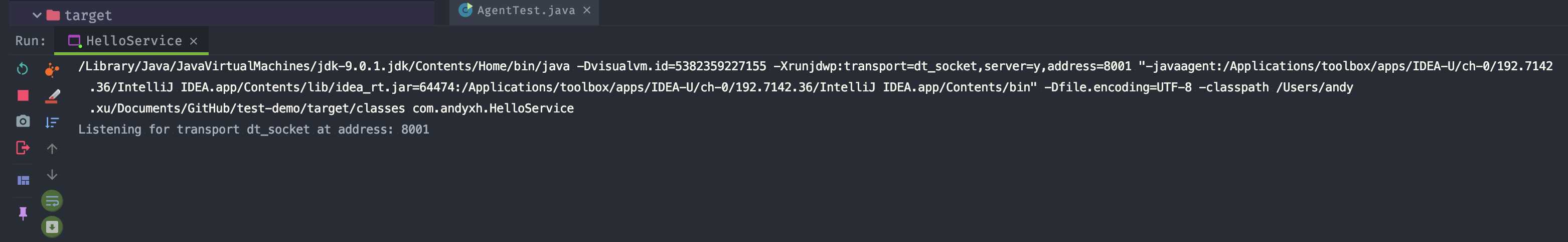This screenshot has height=242, width=1568.
Task: Dump threads using the camera icon
Action: coord(23,122)
